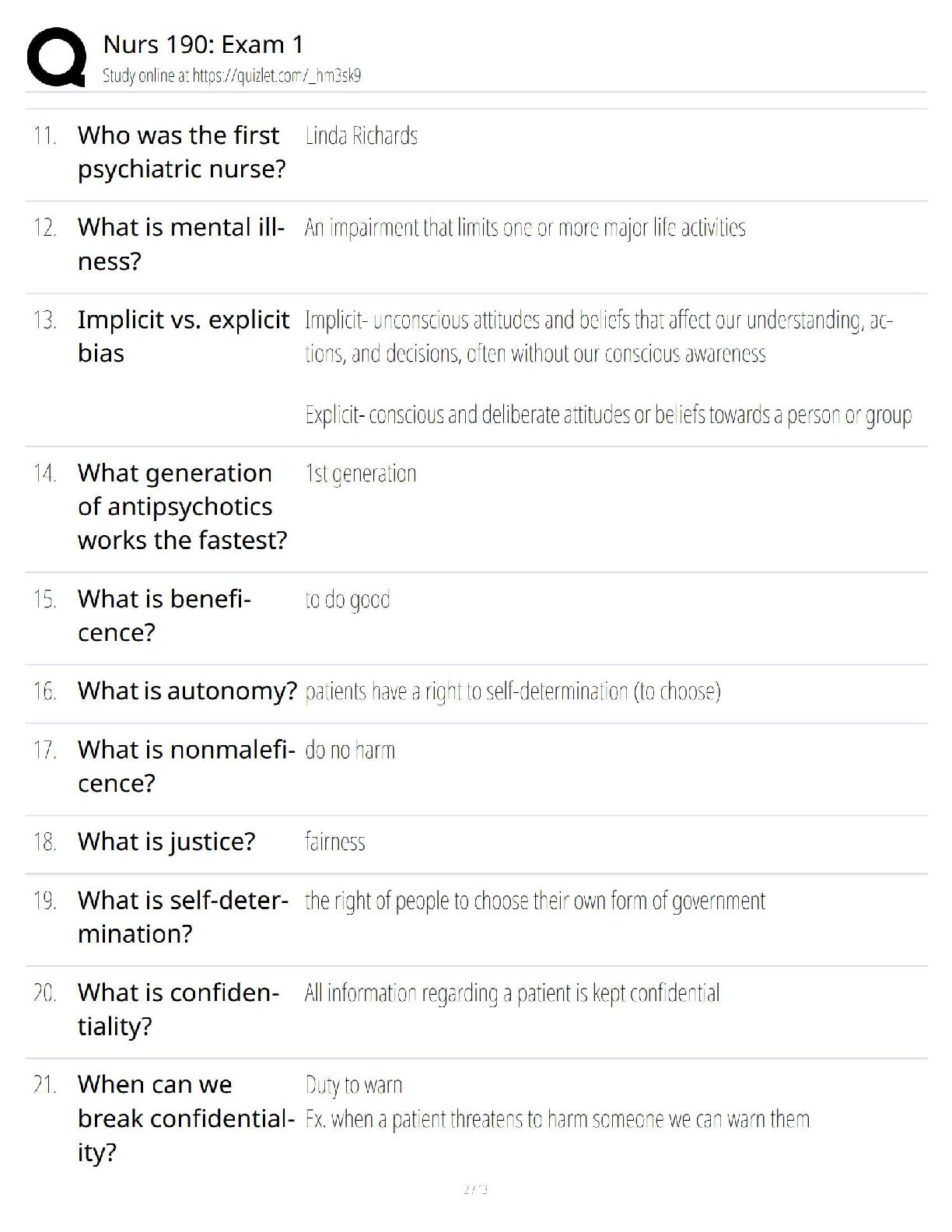The height and width of the screenshot is (1232, 952).
Task: Click the answer fairness
Action: coord(335,842)
